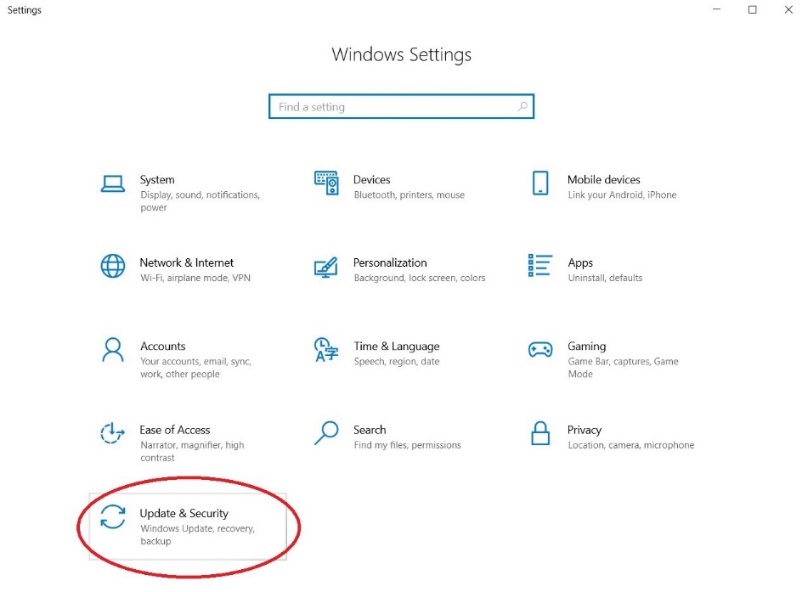The width and height of the screenshot is (802, 592).
Task: Open the Apps list icon
Action: click(x=540, y=266)
